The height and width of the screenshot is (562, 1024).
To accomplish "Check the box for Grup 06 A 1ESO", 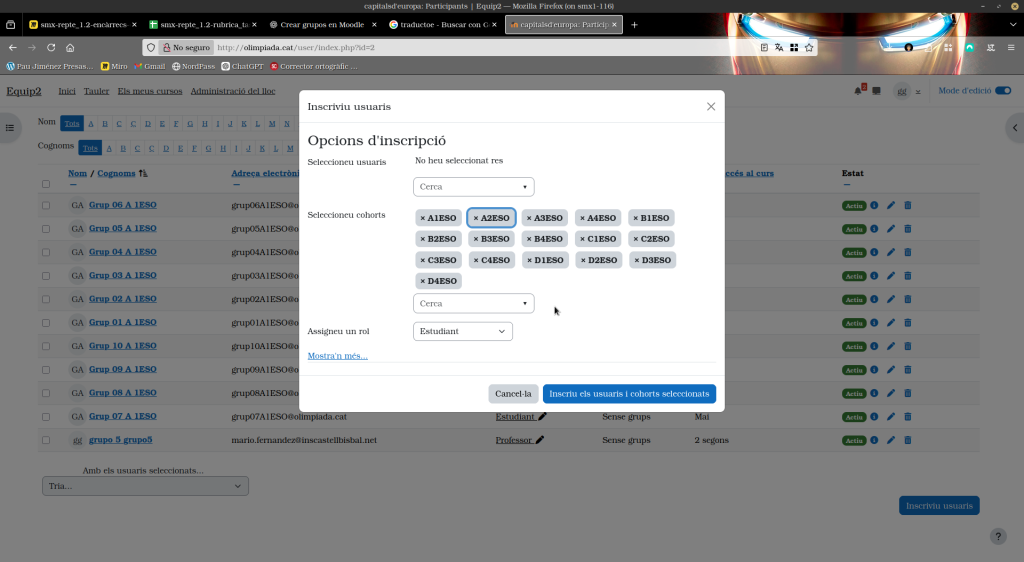I will point(46,205).
